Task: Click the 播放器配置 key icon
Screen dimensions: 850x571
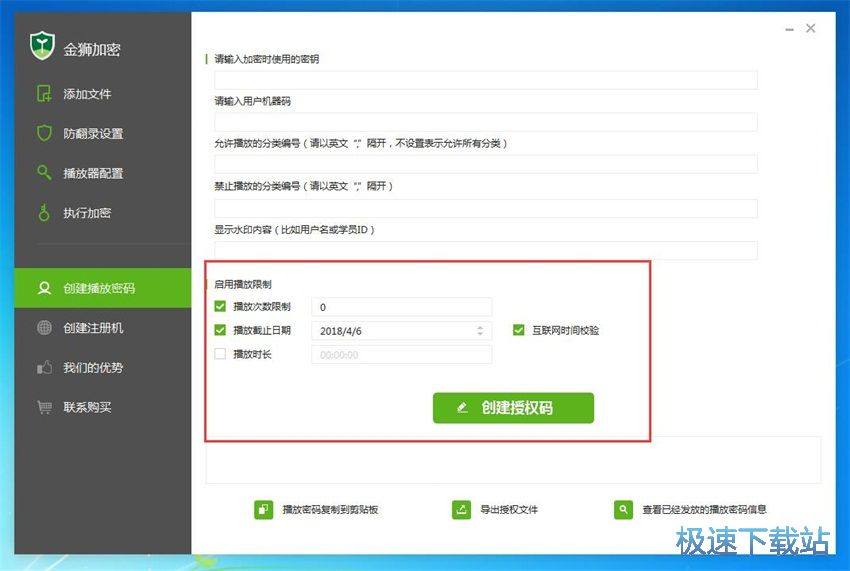Action: [x=44, y=172]
